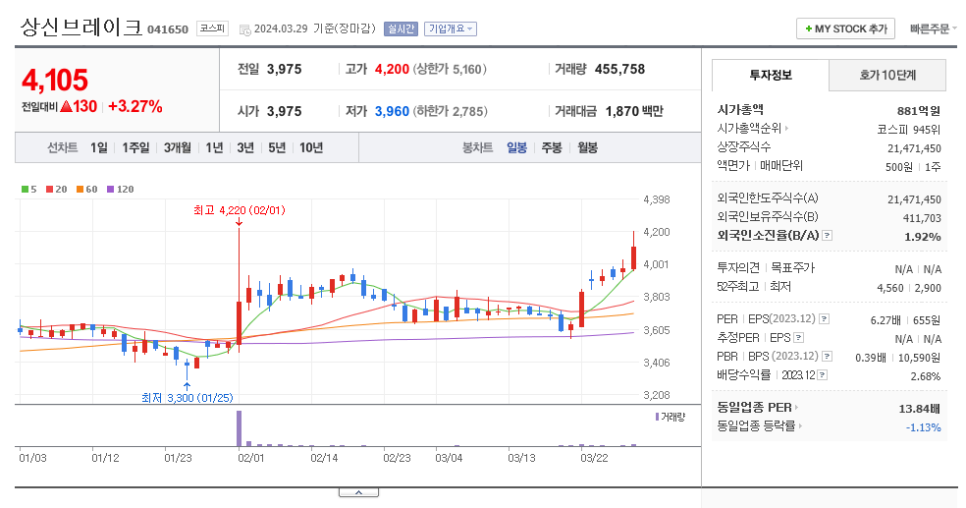Image resolution: width=966 pixels, height=508 pixels.
Task: Collapse the chart with the bottom chevron handle
Action: [359, 493]
